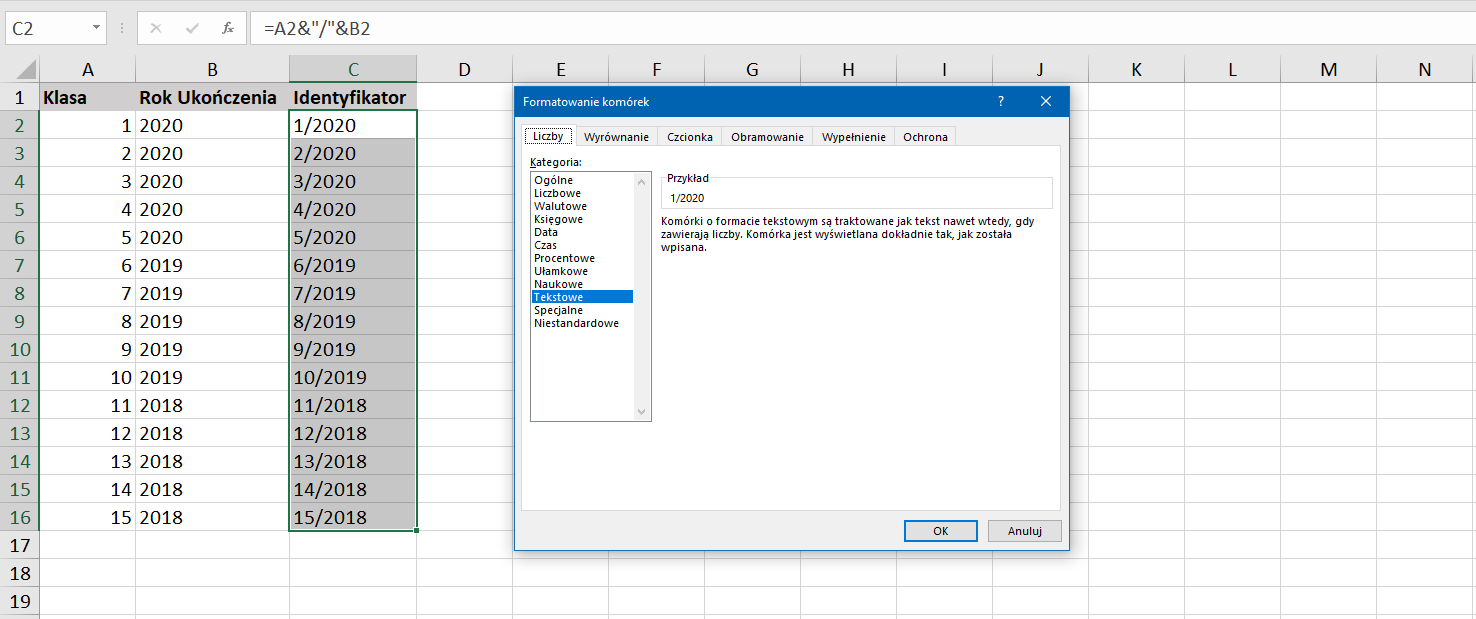Screen dimensions: 1476x619
Task: Select the Wypełnienie tab
Action: pos(853,137)
